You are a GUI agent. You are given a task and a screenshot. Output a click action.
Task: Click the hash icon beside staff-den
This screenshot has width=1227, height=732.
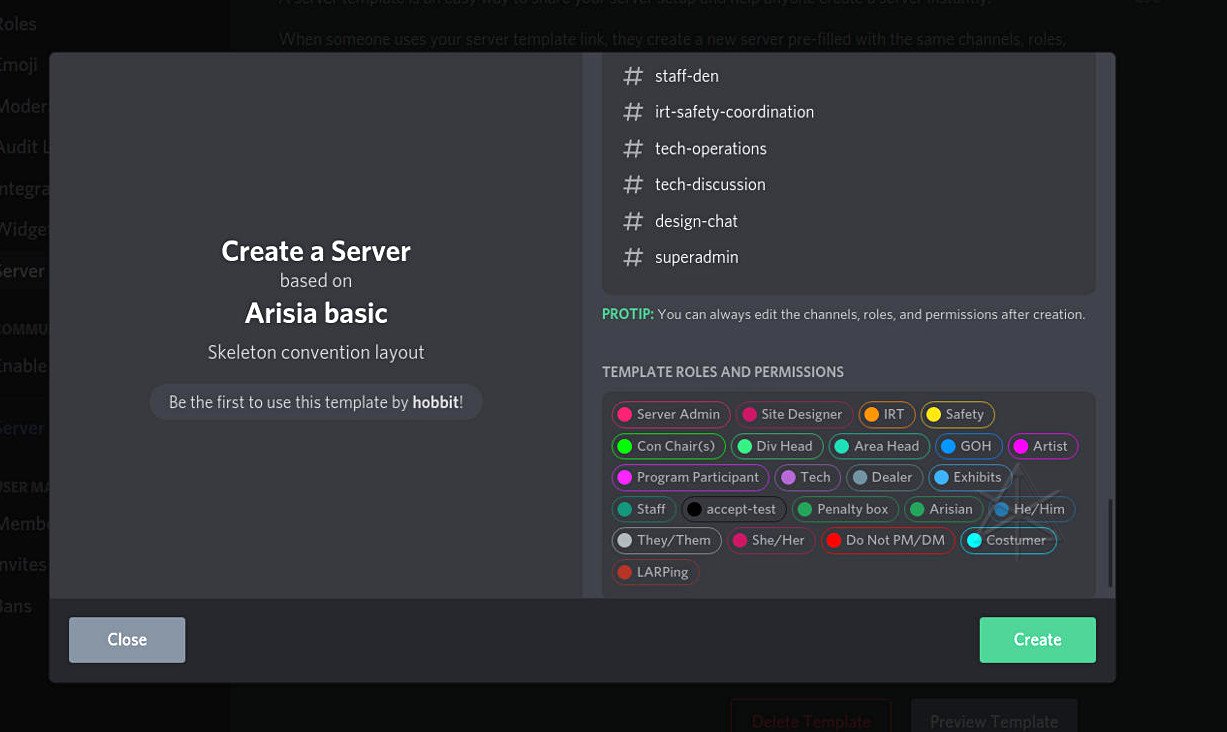632,76
